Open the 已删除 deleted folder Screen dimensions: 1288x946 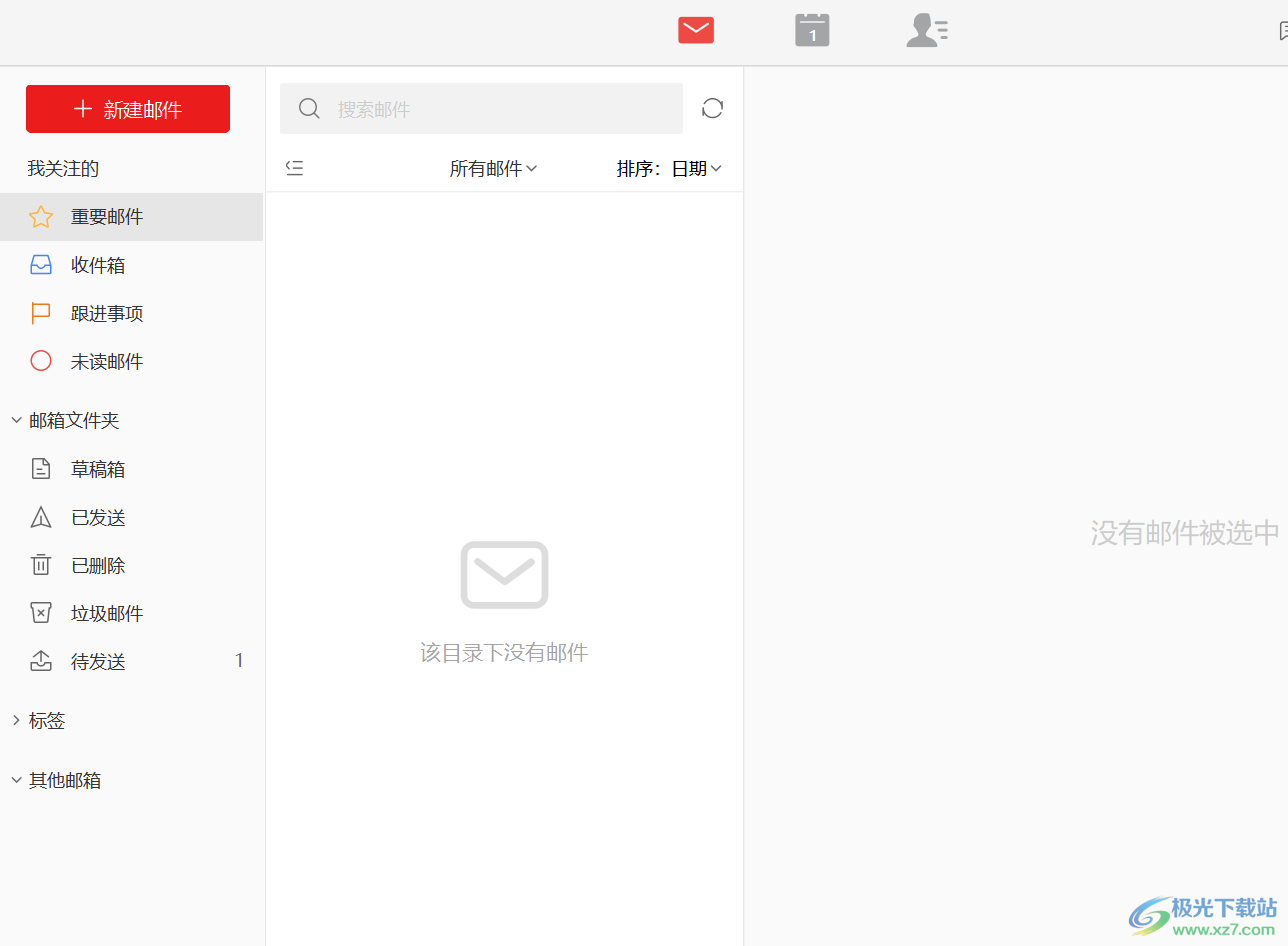pos(131,565)
